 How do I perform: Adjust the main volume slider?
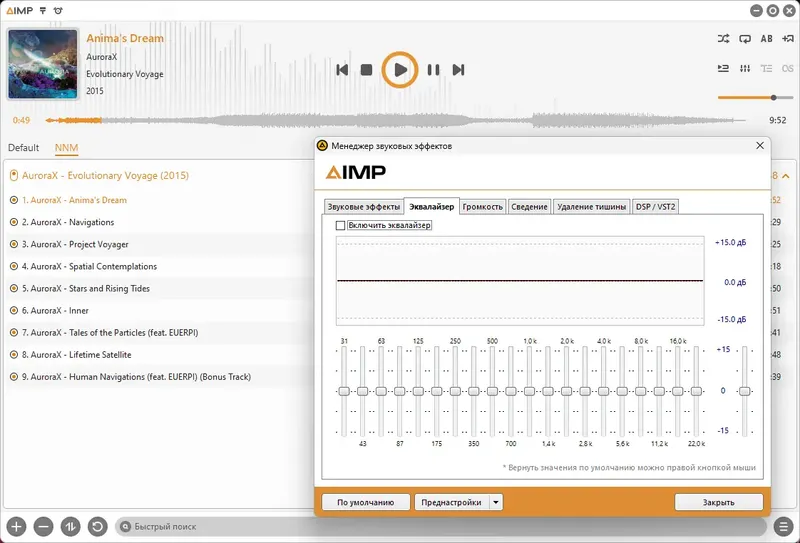[x=756, y=97]
